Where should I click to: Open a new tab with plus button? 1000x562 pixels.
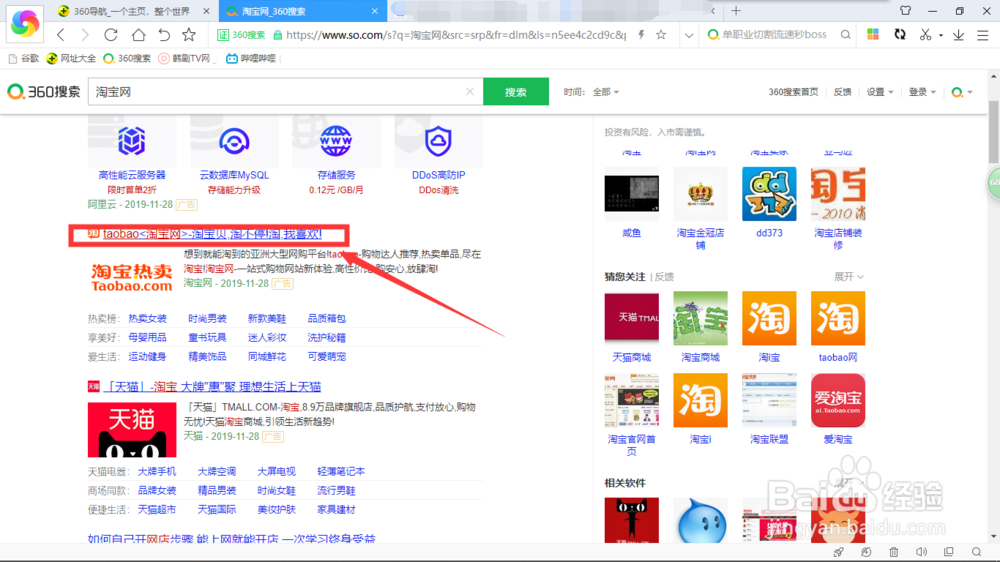click(x=736, y=11)
